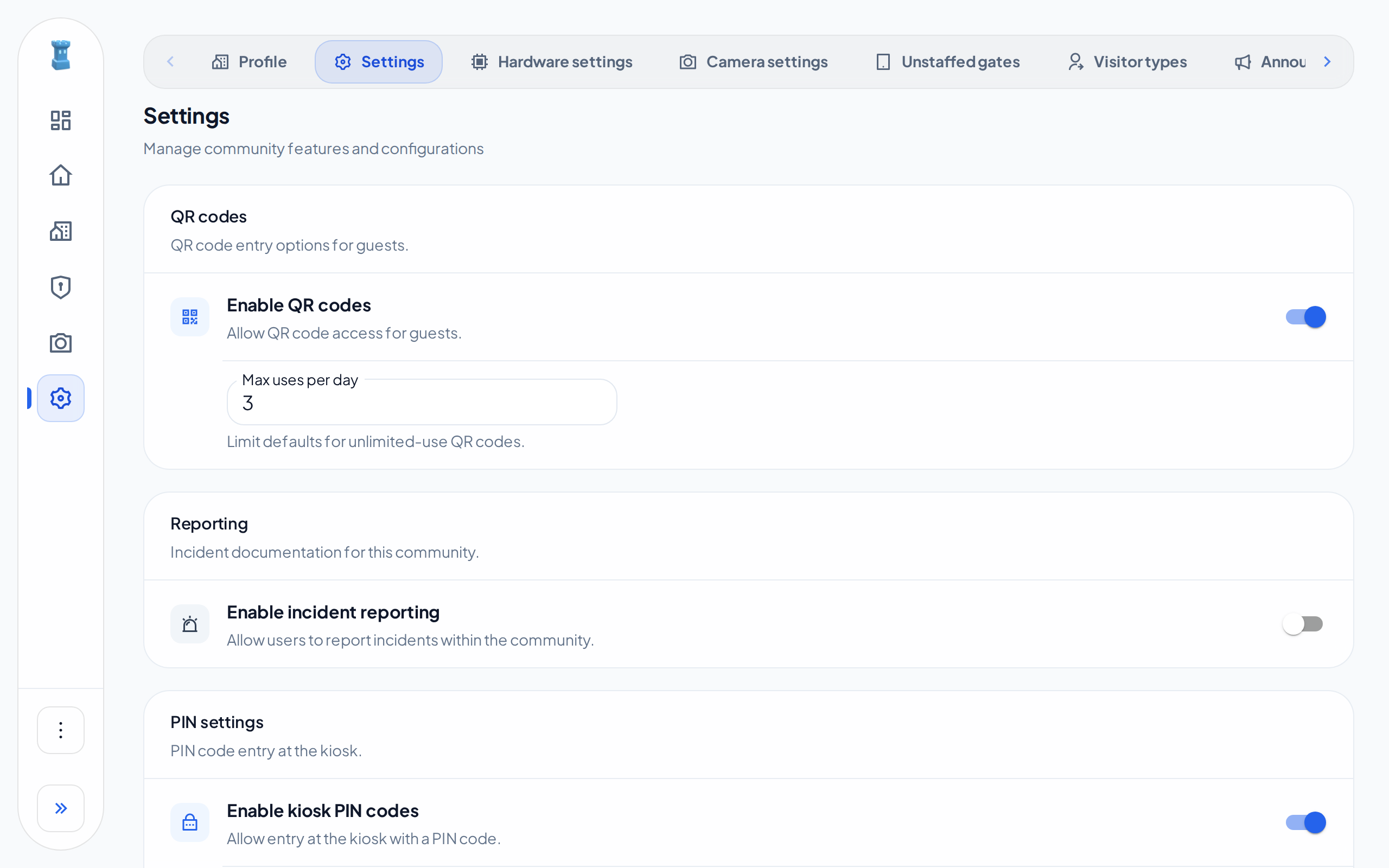The image size is (1389, 868).
Task: Open the partially visible Announcements tab
Action: pos(1270,61)
